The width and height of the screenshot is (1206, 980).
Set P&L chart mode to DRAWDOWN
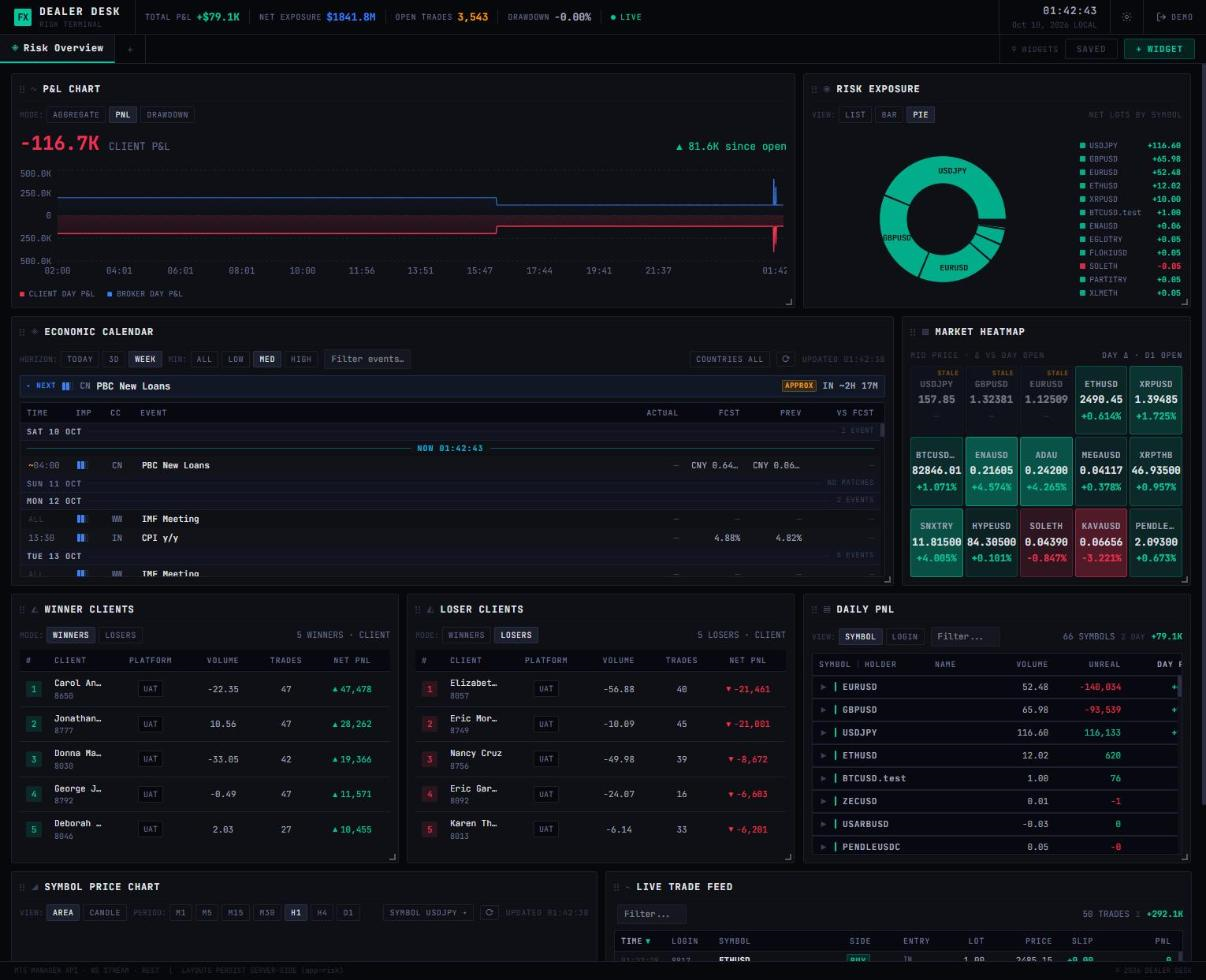(167, 115)
